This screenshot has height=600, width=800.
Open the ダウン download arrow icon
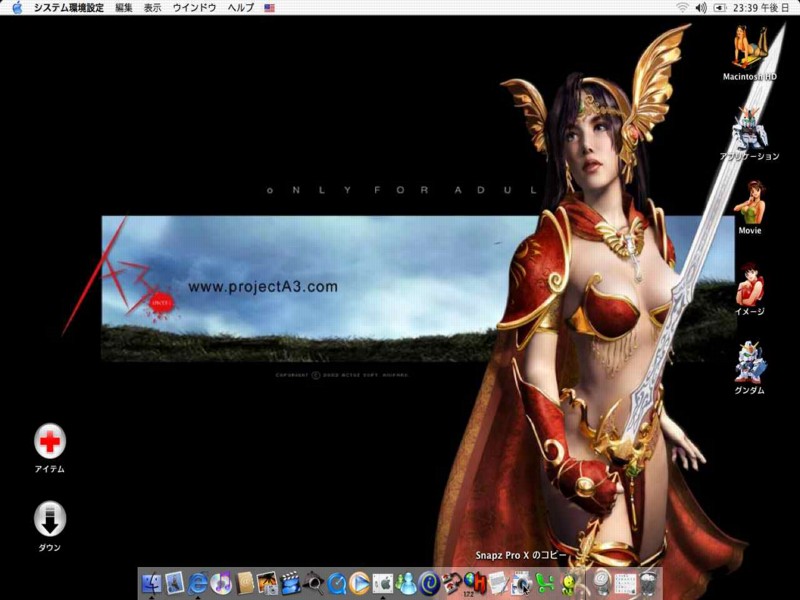[49, 520]
